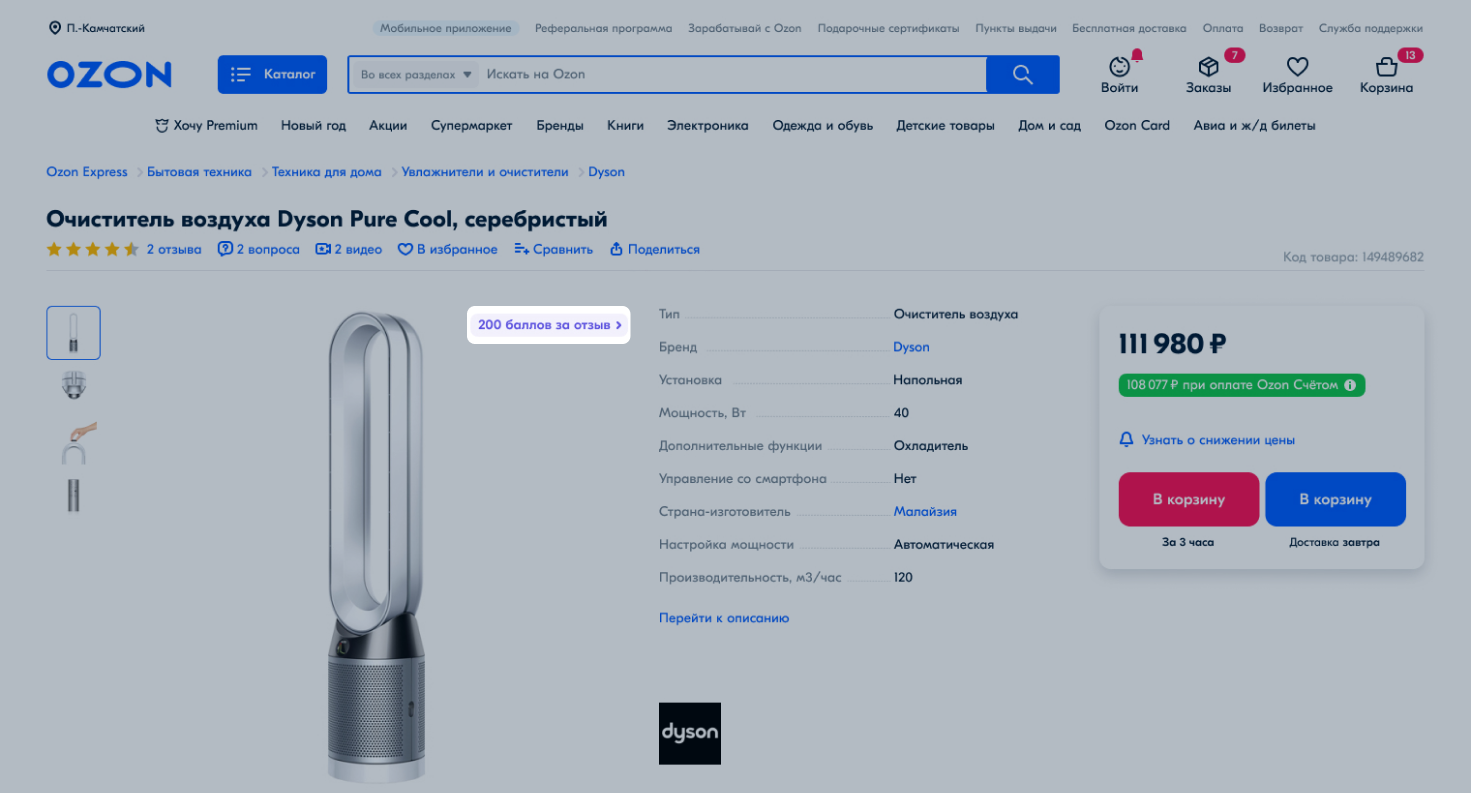Open Избранное heart icon in header

1297,75
